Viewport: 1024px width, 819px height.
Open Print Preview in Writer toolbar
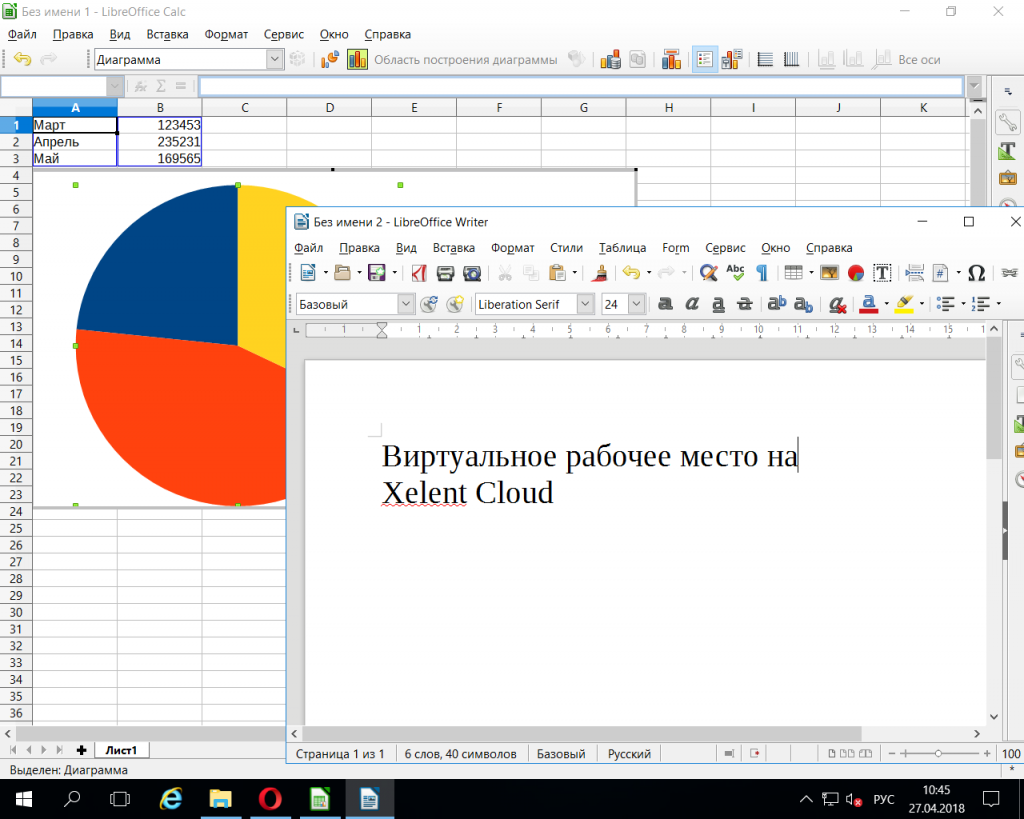[472, 273]
